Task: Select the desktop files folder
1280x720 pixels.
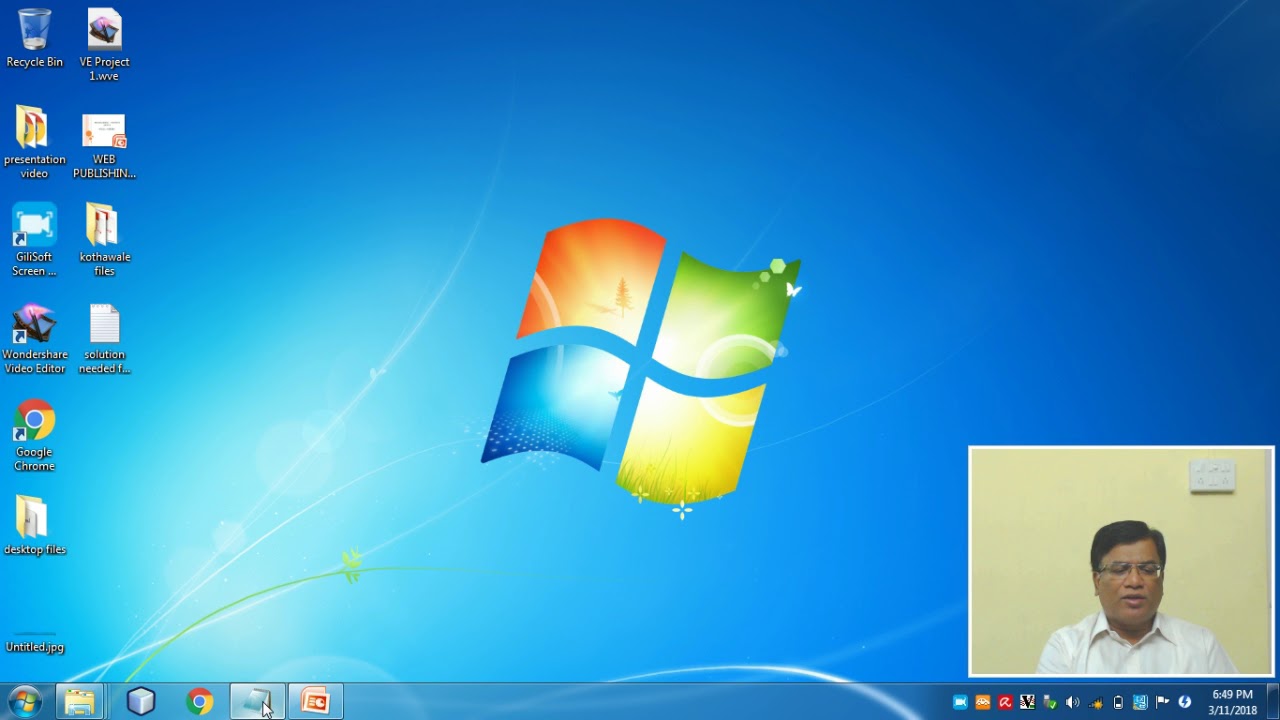Action: pyautogui.click(x=34, y=526)
